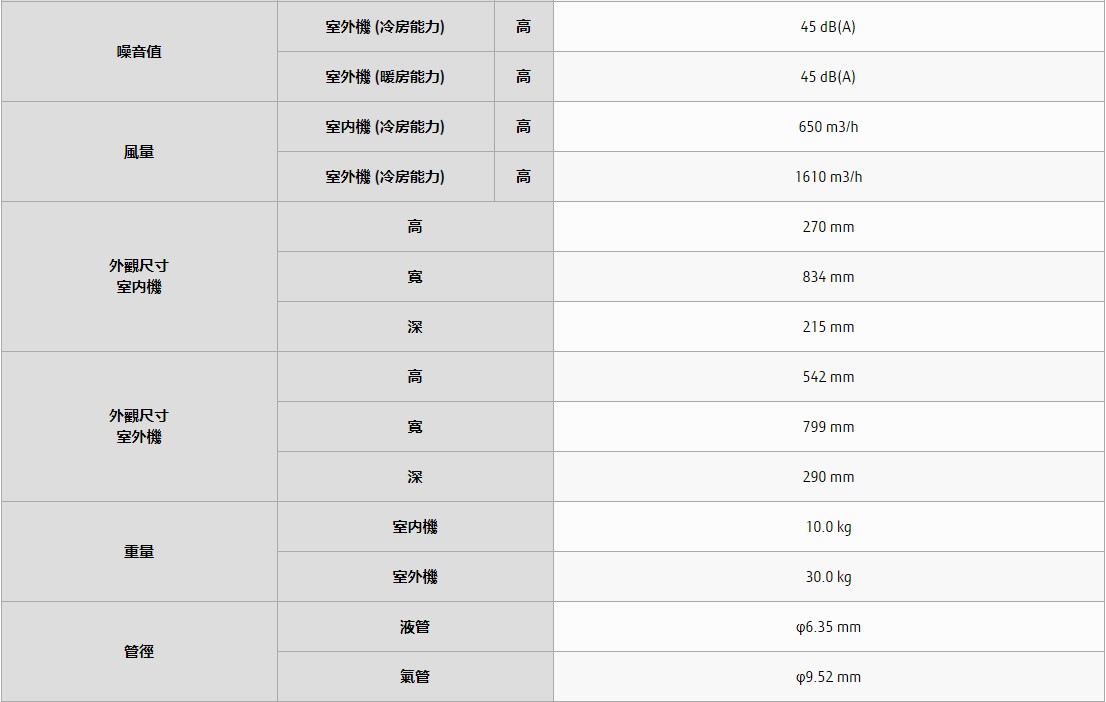Select the 290 mm depth value
1106x702 pixels.
[828, 477]
